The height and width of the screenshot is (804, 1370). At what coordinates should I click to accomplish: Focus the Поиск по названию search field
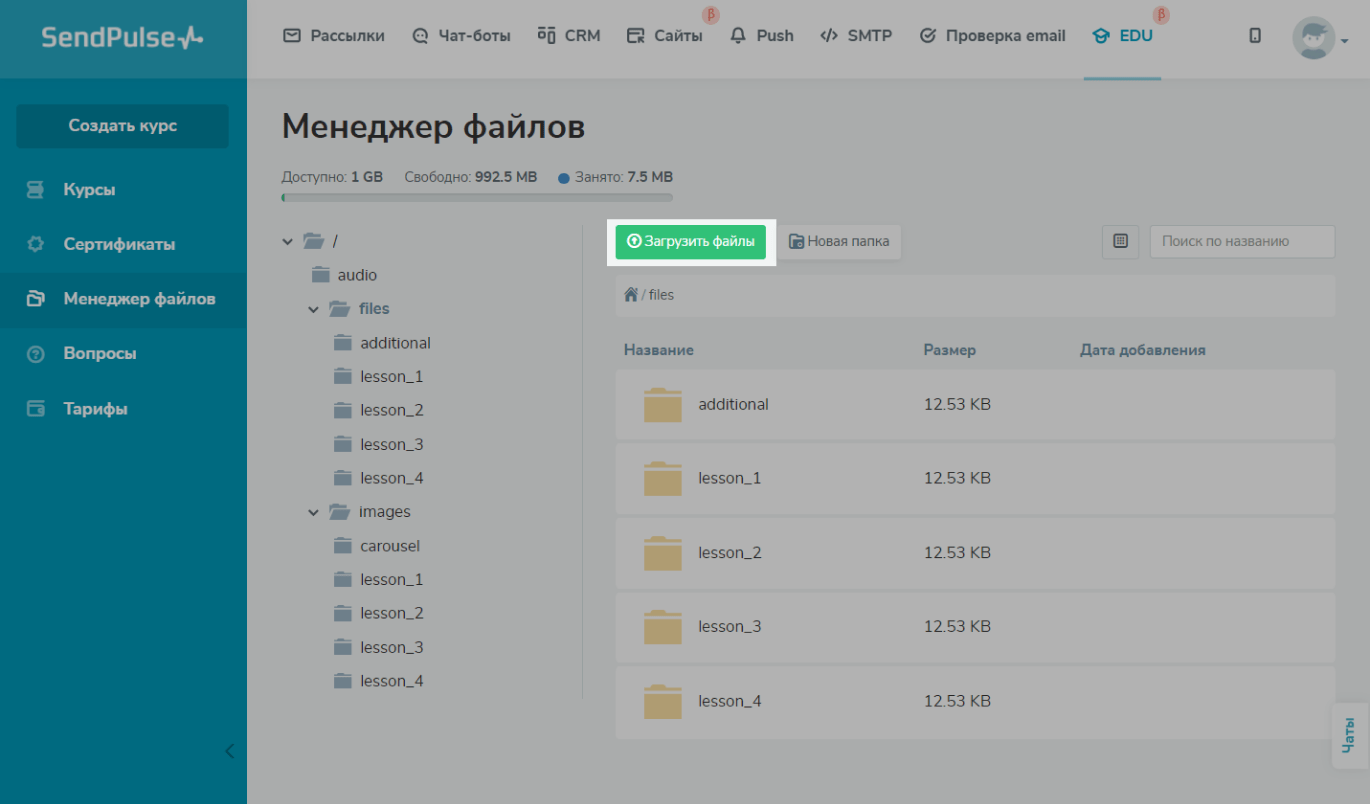[x=1242, y=241]
